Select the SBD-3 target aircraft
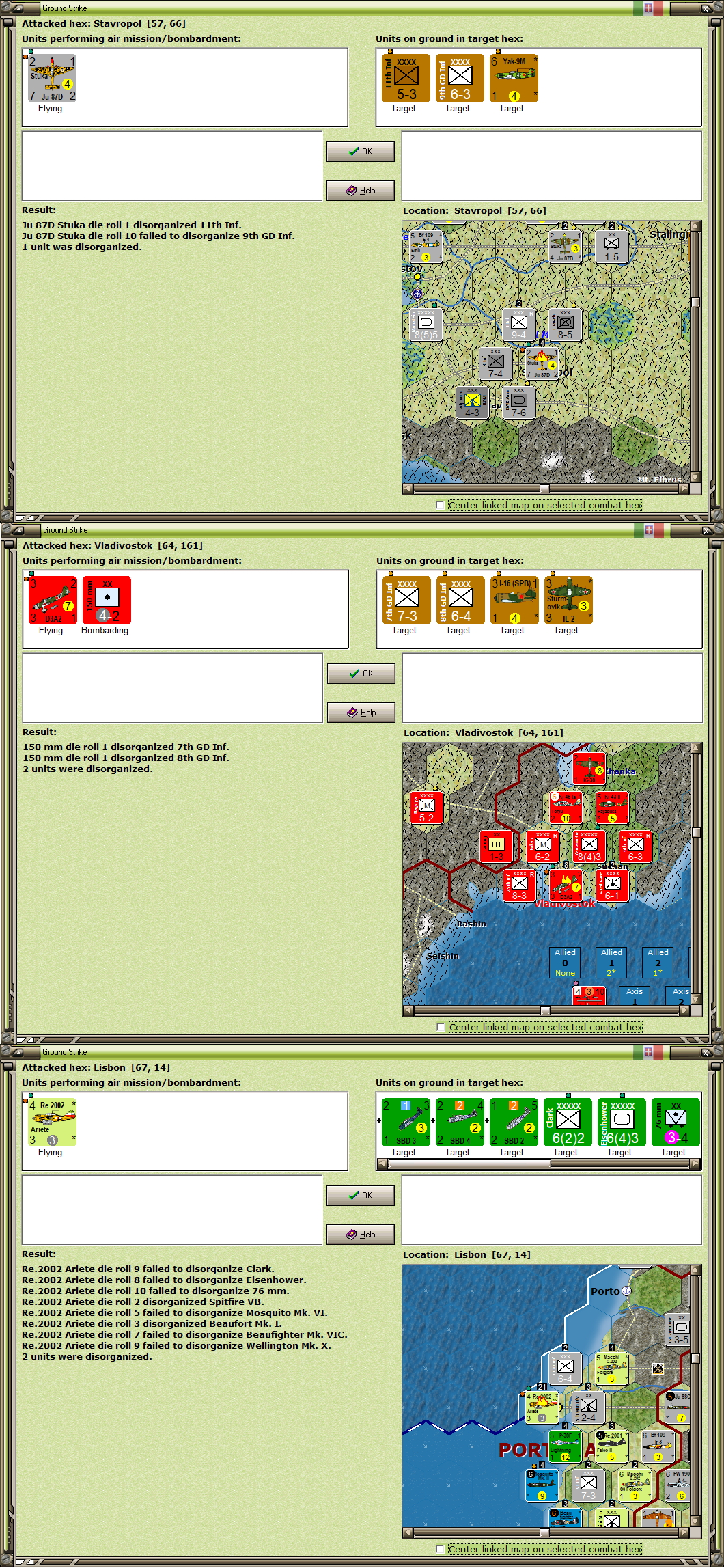Image resolution: width=724 pixels, height=1568 pixels. pos(406,1123)
